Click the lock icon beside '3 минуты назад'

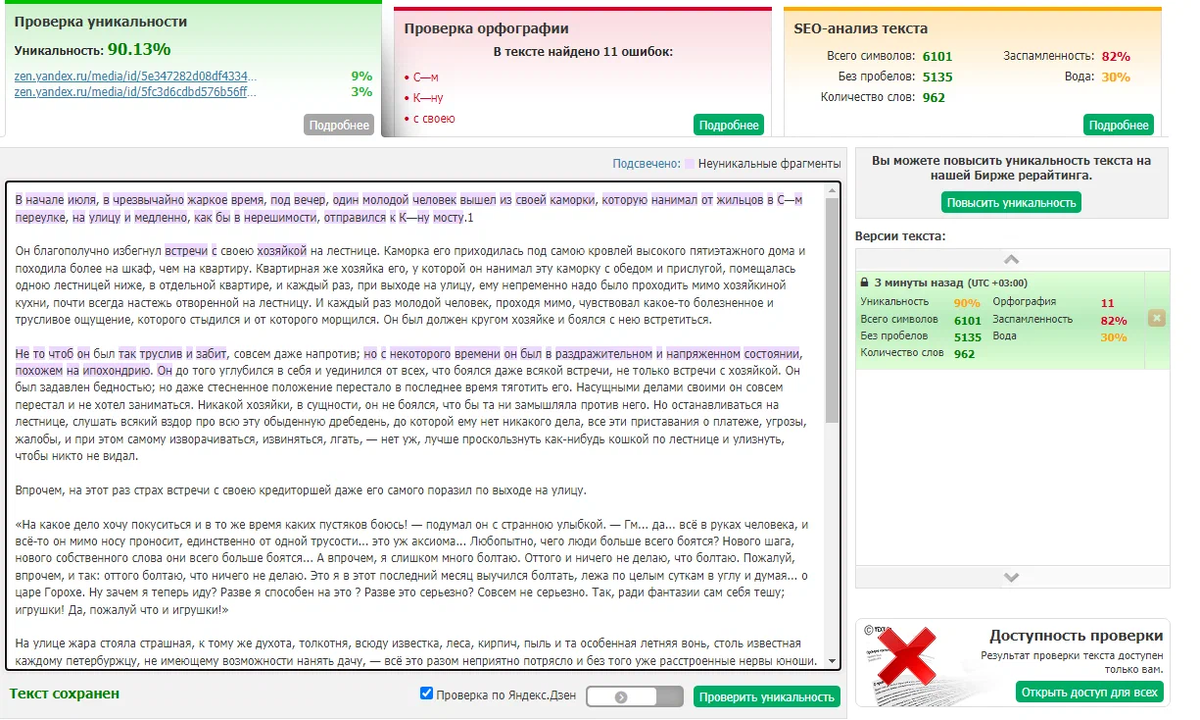tap(865, 283)
